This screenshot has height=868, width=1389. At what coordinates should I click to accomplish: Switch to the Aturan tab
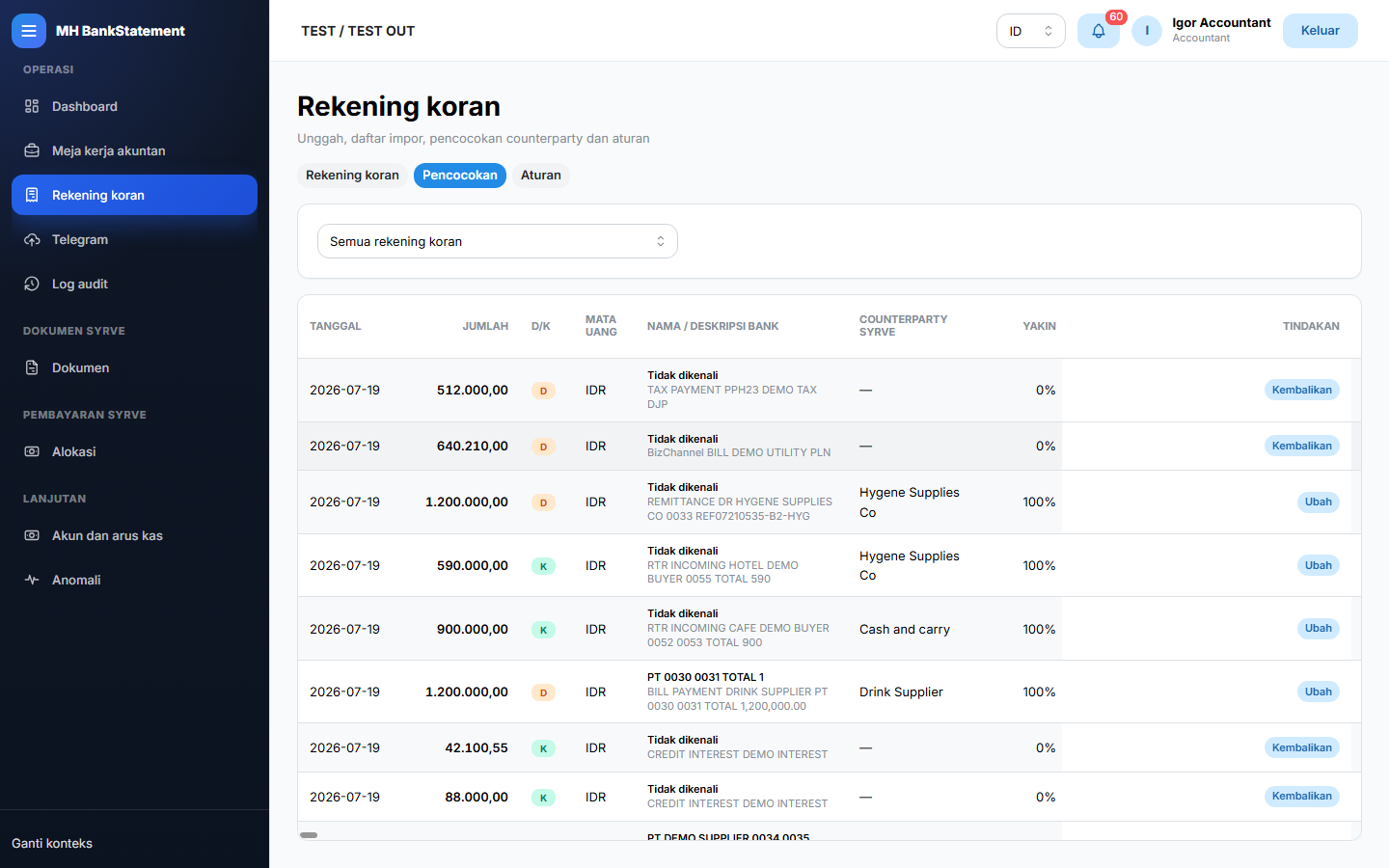[541, 176]
